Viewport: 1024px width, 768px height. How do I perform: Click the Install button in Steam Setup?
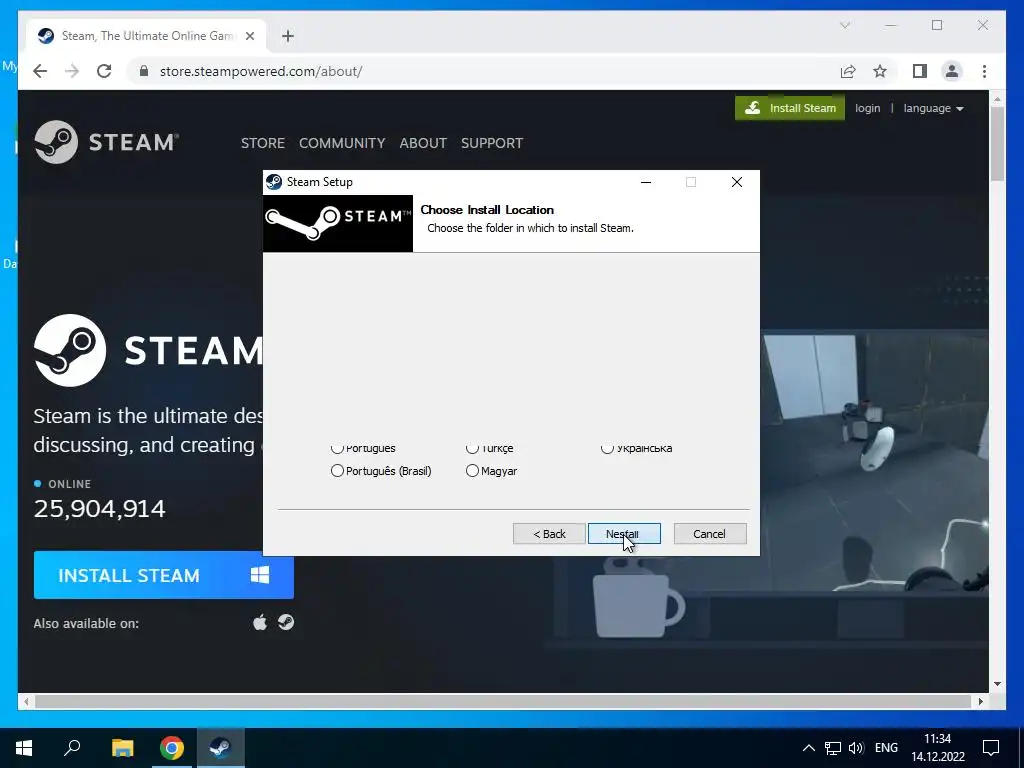coord(624,534)
